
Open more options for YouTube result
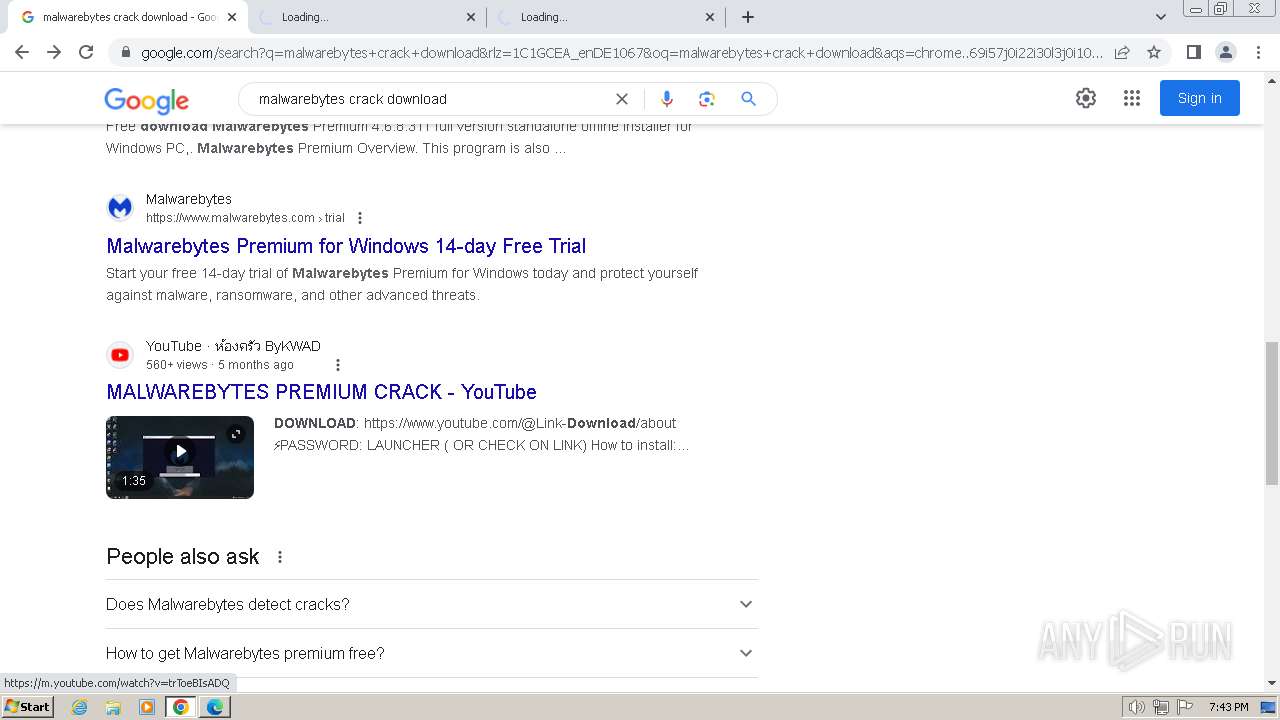tap(338, 365)
